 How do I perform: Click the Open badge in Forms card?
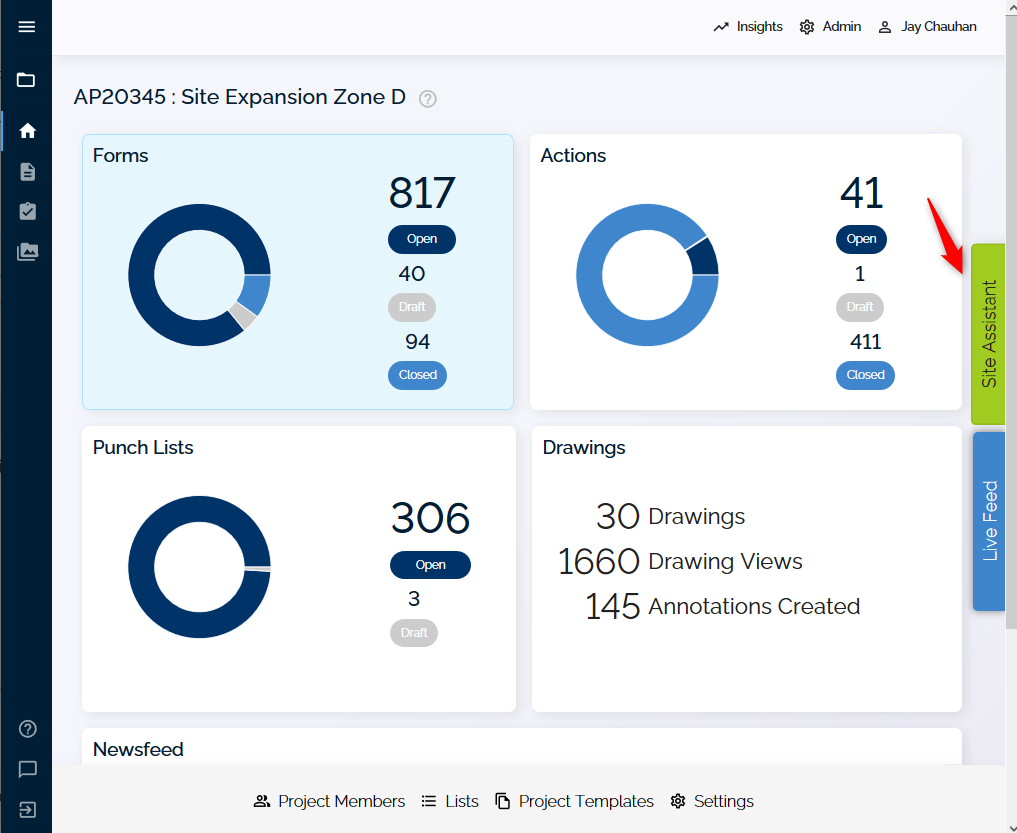click(x=421, y=240)
